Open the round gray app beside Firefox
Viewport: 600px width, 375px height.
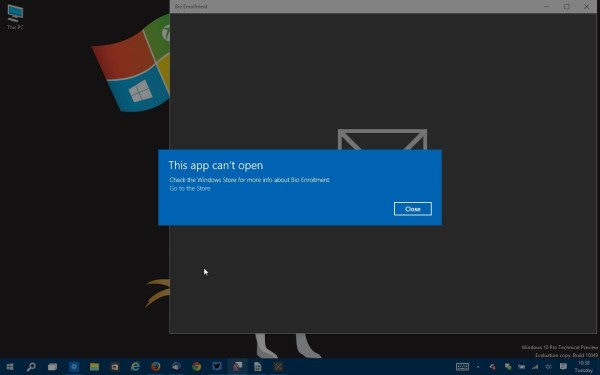click(x=176, y=367)
